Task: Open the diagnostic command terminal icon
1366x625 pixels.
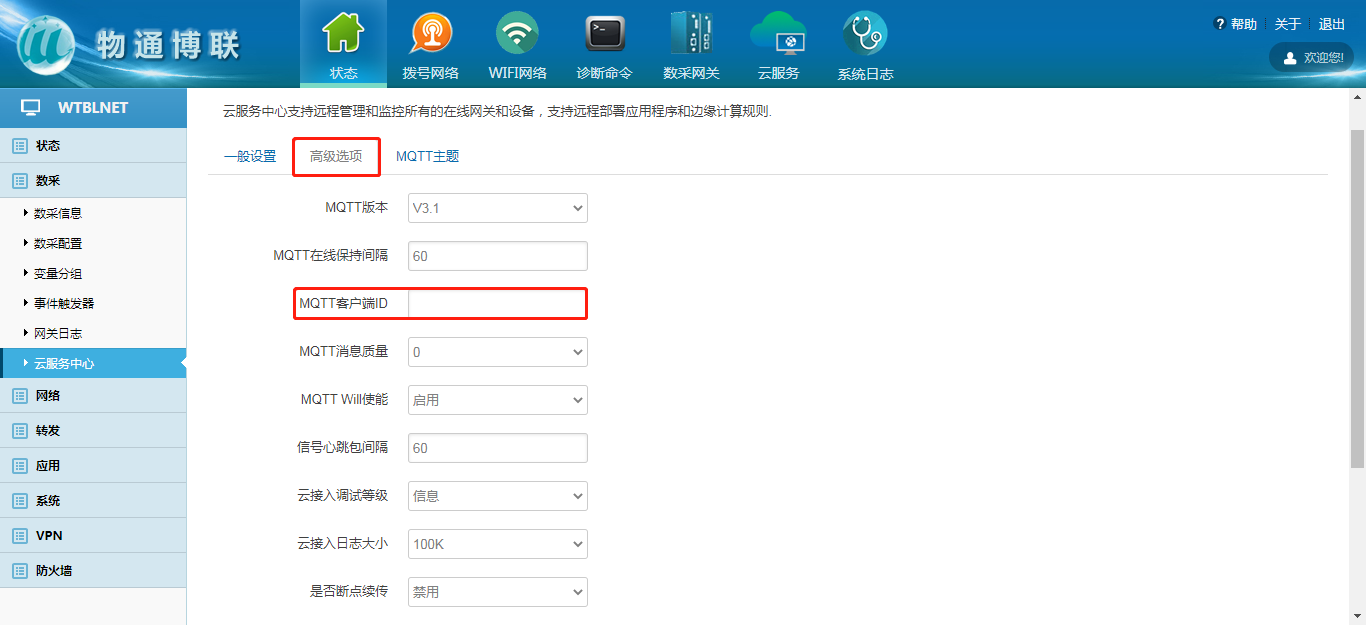Action: click(604, 35)
